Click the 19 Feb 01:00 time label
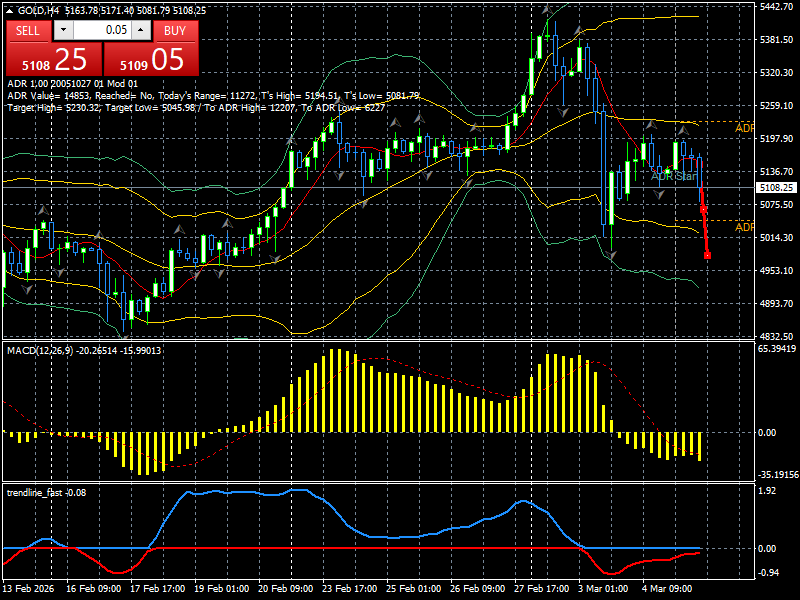The height and width of the screenshot is (600, 800). [221, 588]
